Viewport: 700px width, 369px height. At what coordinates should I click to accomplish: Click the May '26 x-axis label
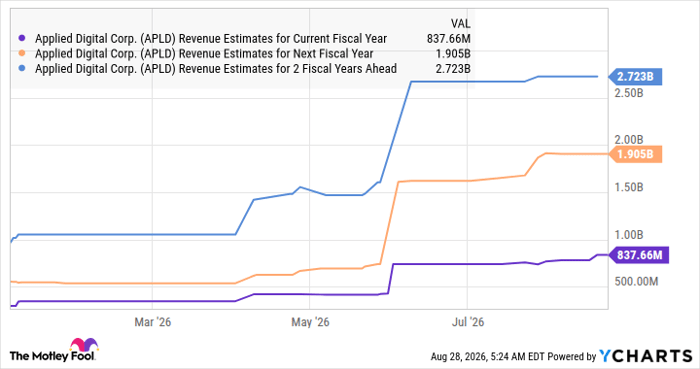click(310, 322)
